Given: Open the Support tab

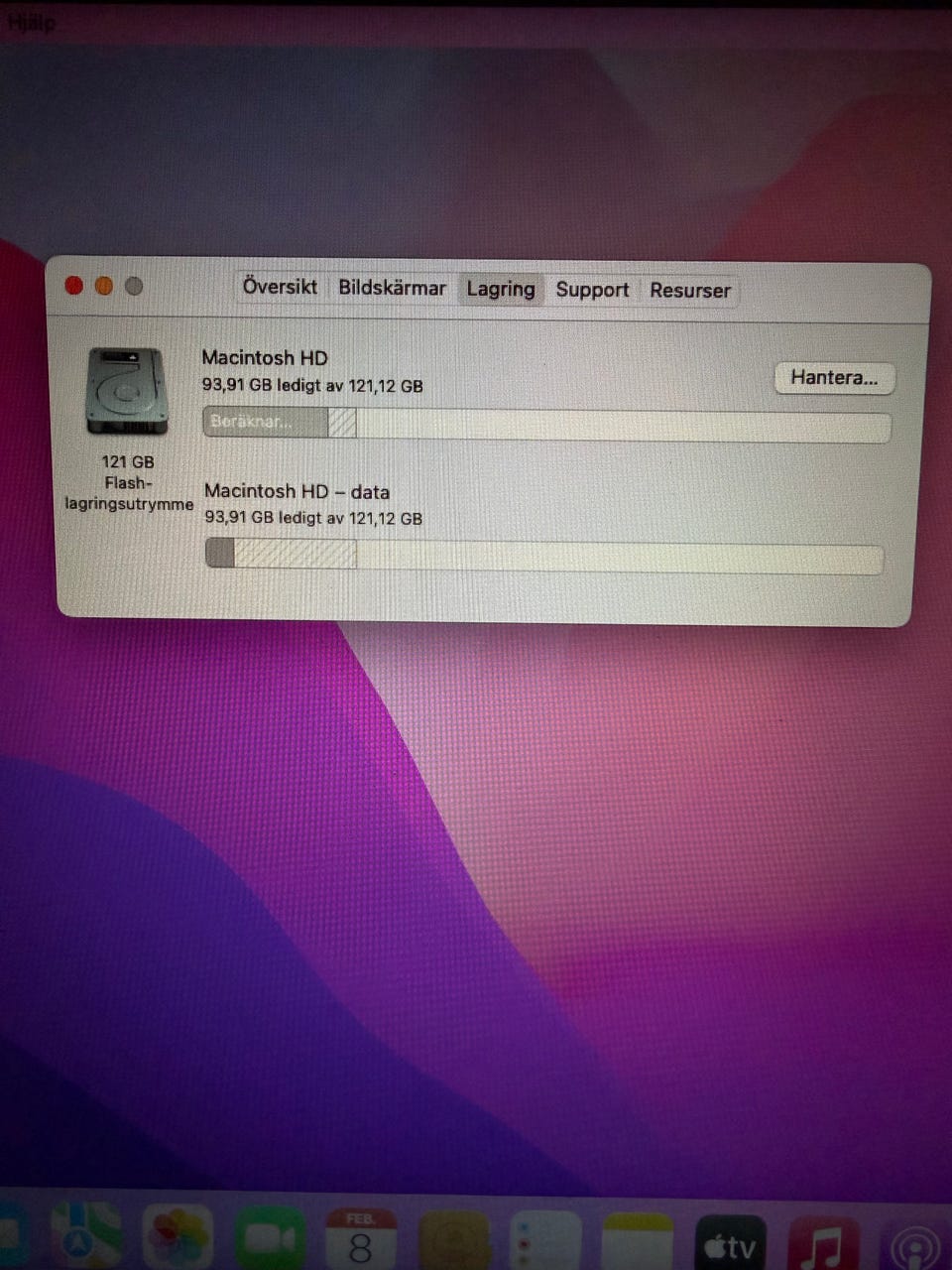Looking at the screenshot, I should (592, 290).
